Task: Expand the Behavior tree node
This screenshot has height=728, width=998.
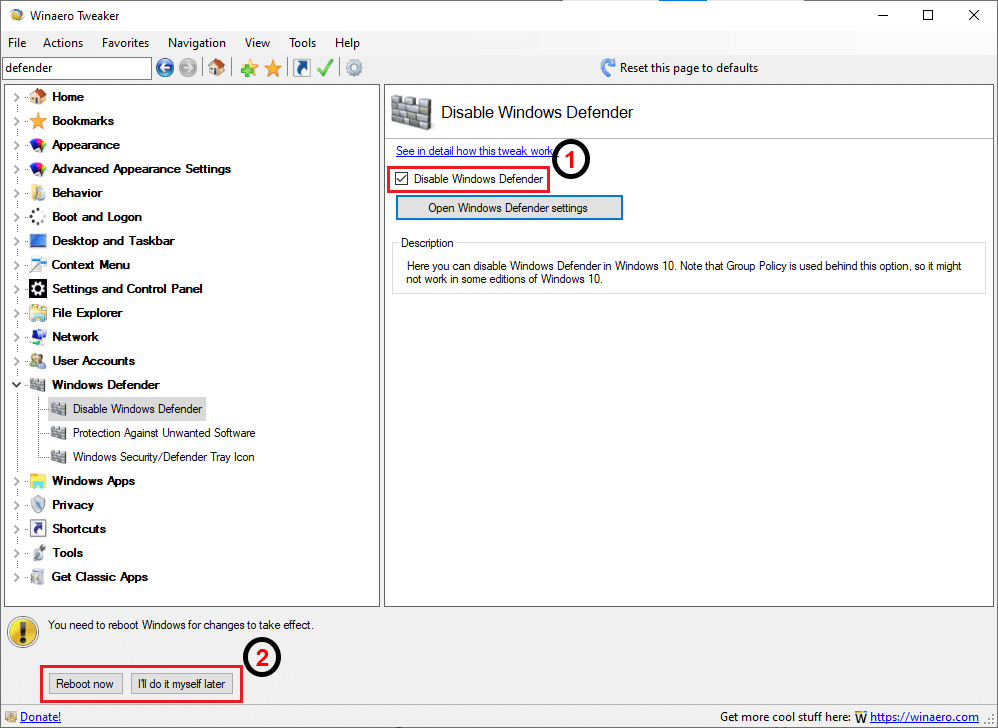Action: pos(17,193)
